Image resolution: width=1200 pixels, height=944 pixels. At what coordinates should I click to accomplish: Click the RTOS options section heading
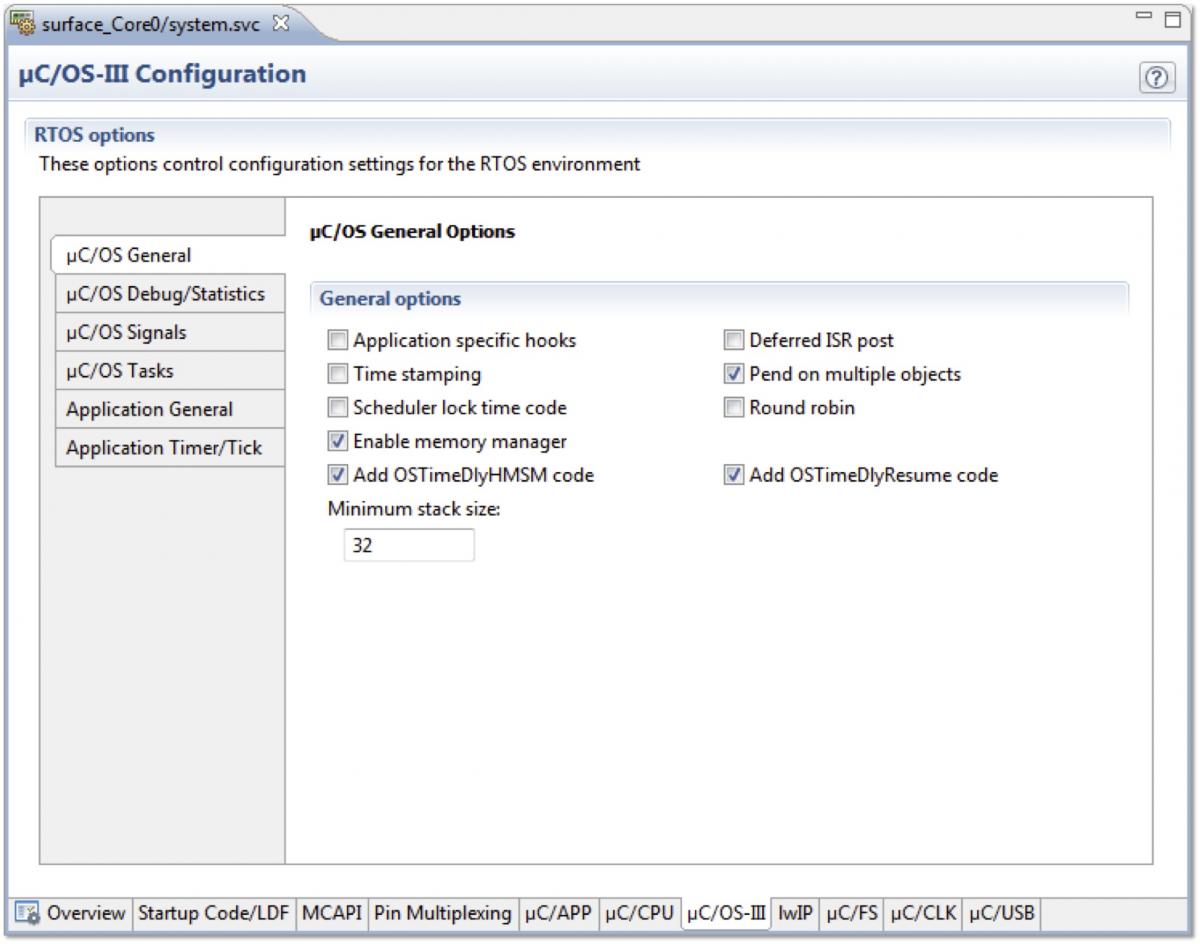tap(95, 135)
